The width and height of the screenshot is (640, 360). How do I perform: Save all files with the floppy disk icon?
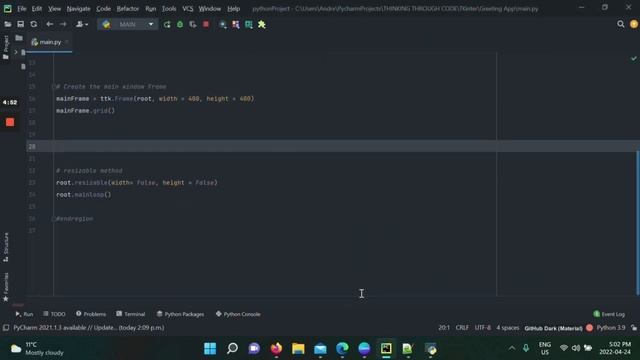point(20,24)
